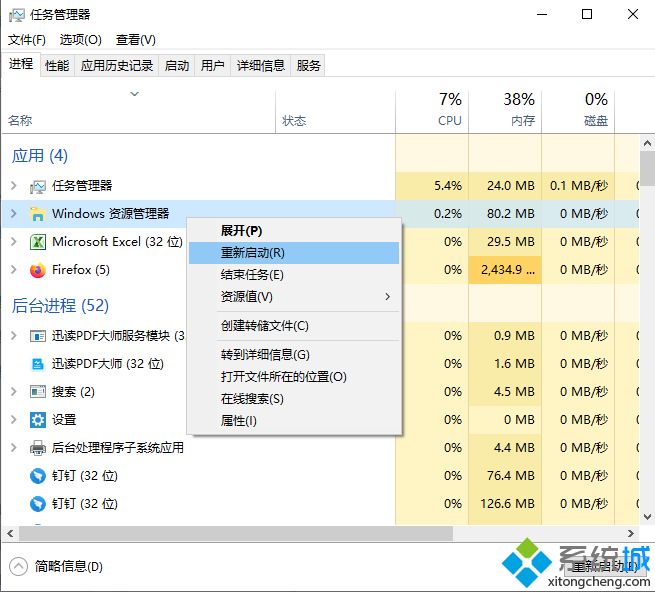The height and width of the screenshot is (592, 655).
Task: Open the 文件(F) menu
Action: click(27, 40)
